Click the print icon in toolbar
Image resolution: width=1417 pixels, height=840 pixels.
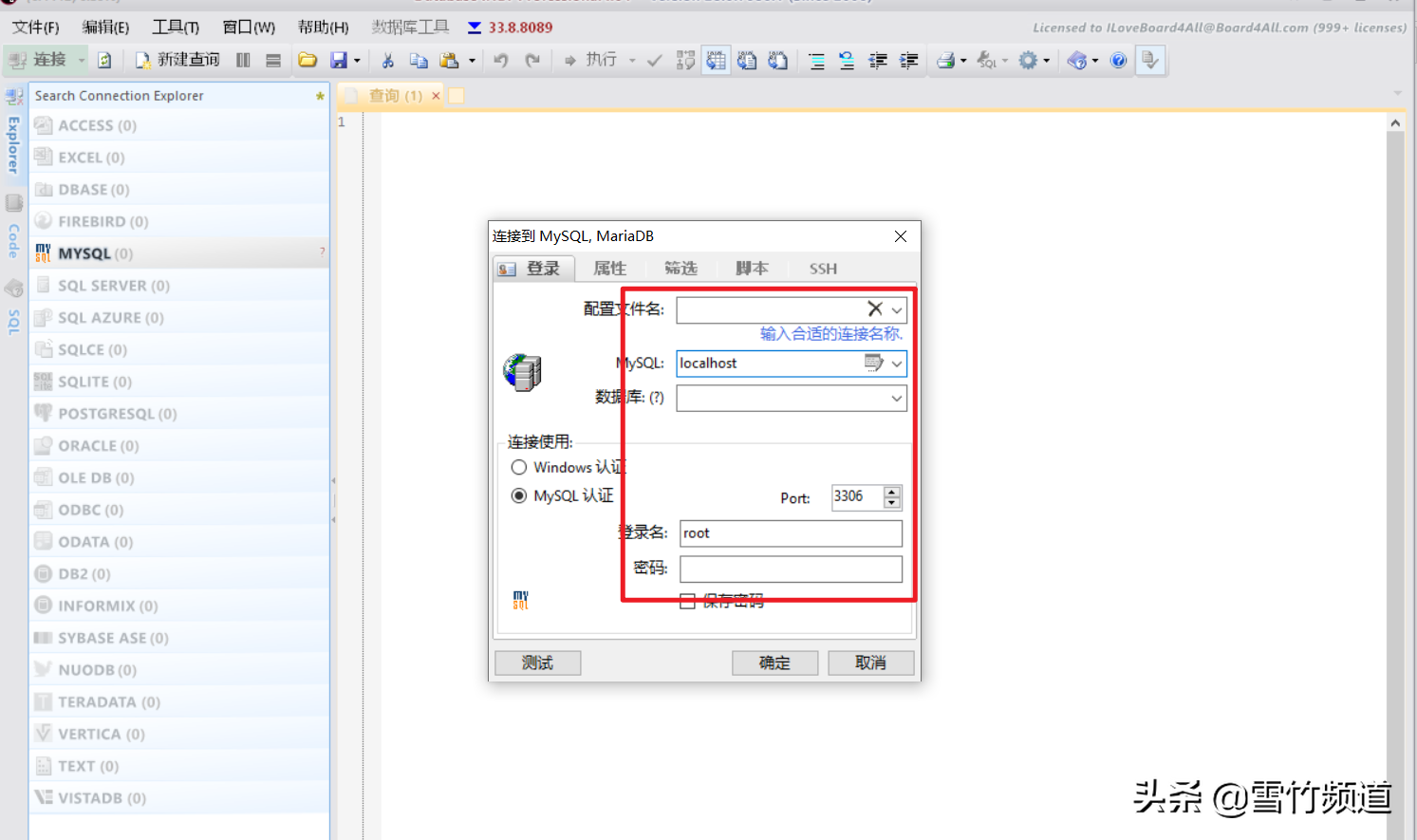[x=945, y=61]
